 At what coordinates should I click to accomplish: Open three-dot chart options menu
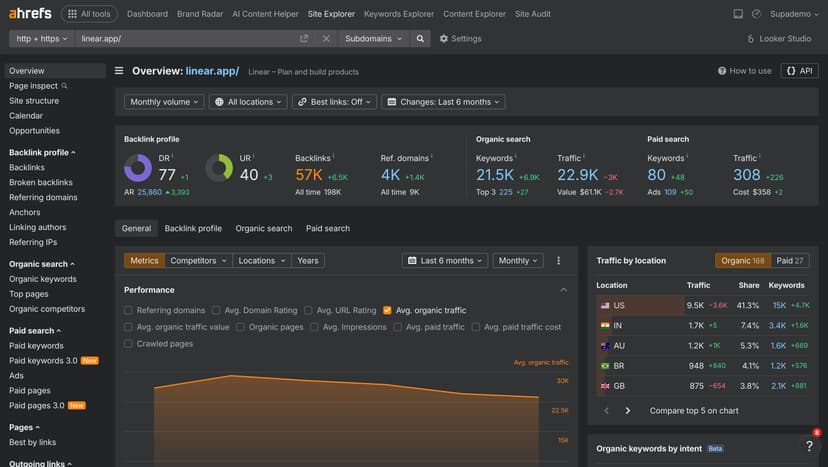(x=558, y=260)
